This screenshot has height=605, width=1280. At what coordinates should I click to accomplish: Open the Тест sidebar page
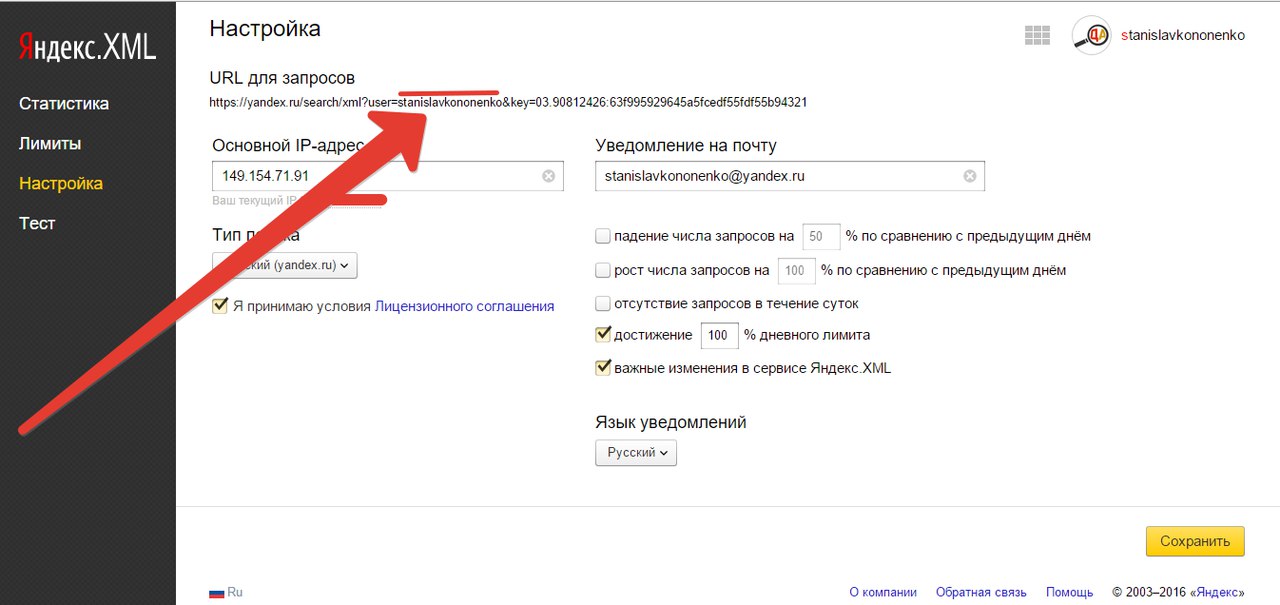pos(37,224)
